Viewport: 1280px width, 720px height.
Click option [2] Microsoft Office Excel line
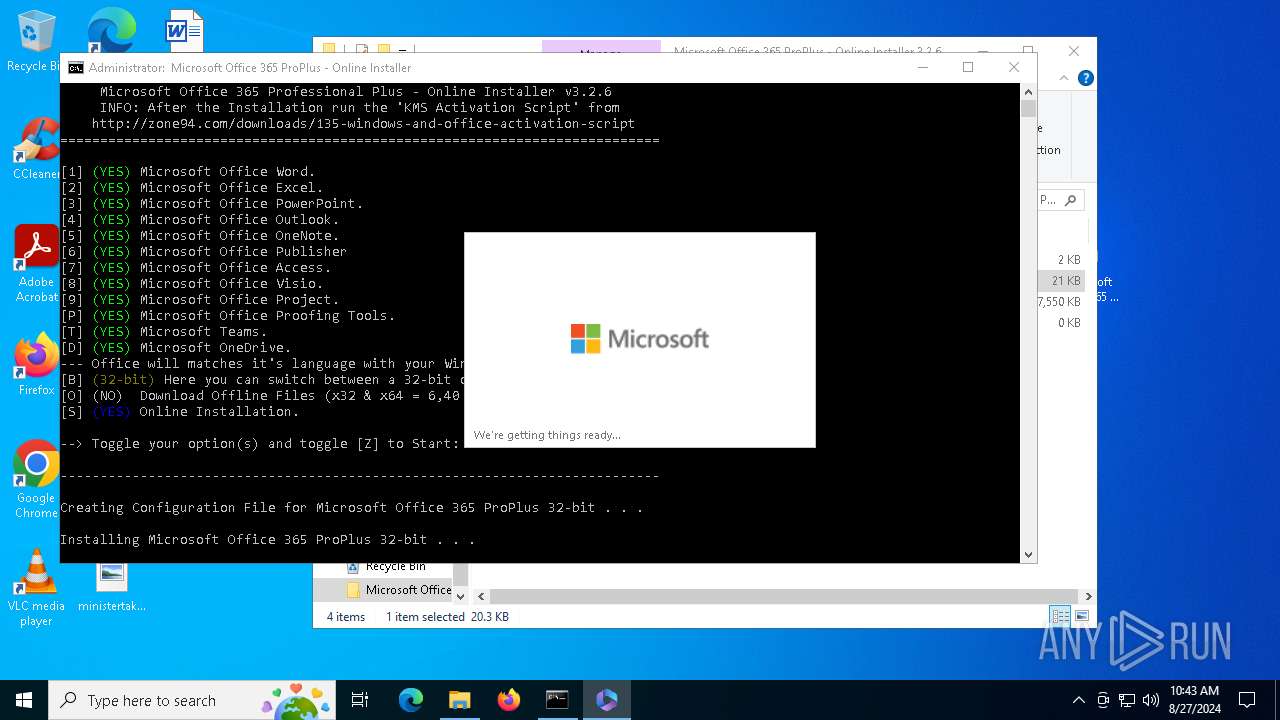pyautogui.click(x=192, y=188)
